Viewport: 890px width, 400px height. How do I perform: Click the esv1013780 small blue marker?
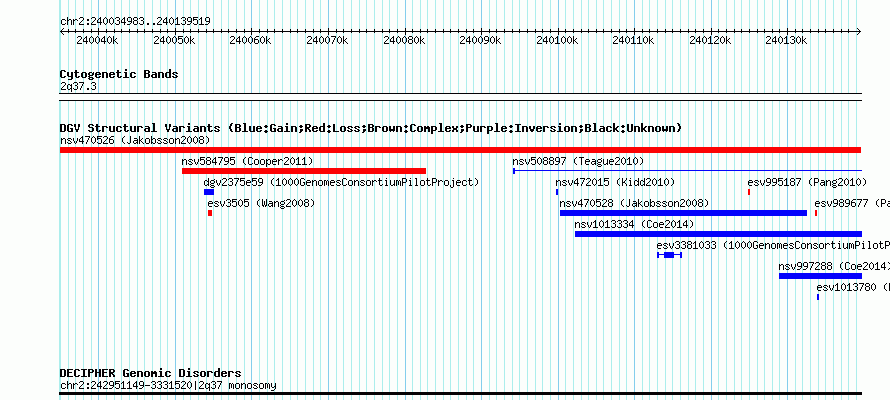818,297
